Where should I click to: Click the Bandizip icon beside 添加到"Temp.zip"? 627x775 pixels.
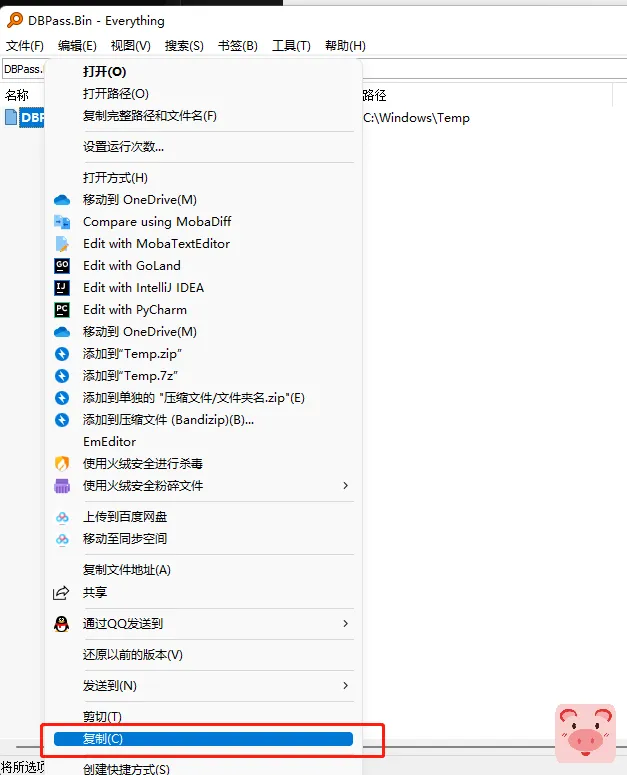point(62,354)
